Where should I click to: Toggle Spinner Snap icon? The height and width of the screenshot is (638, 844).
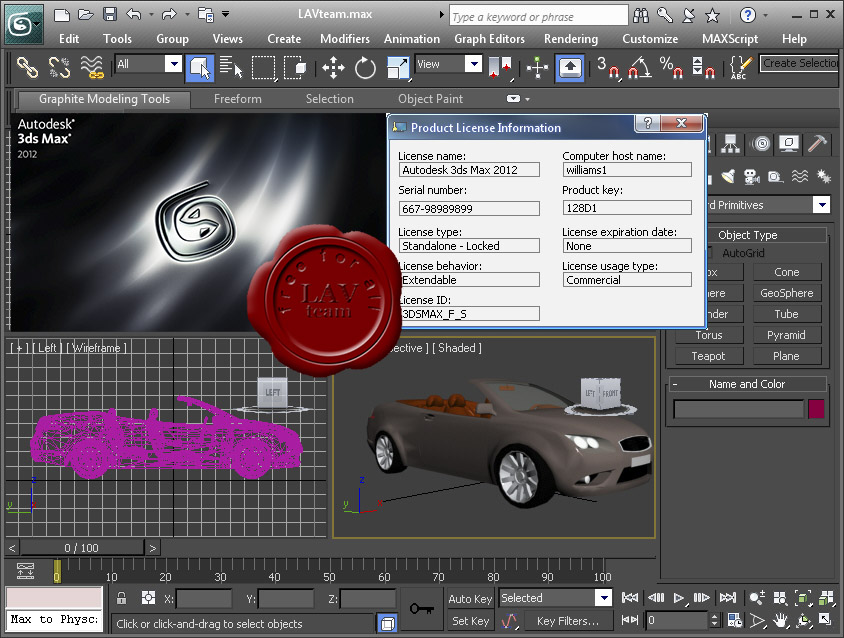point(704,68)
